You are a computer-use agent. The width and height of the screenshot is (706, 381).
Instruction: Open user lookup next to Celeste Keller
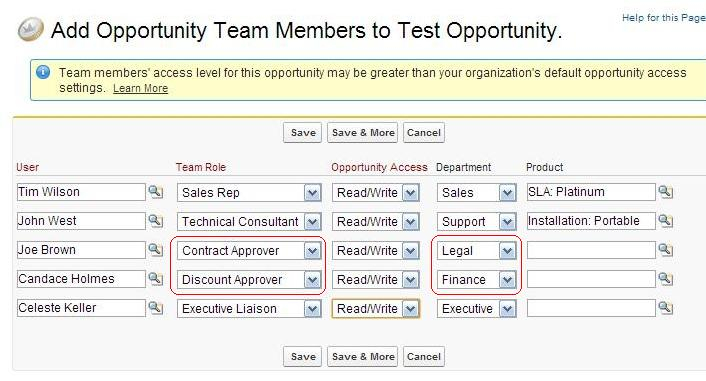155,308
